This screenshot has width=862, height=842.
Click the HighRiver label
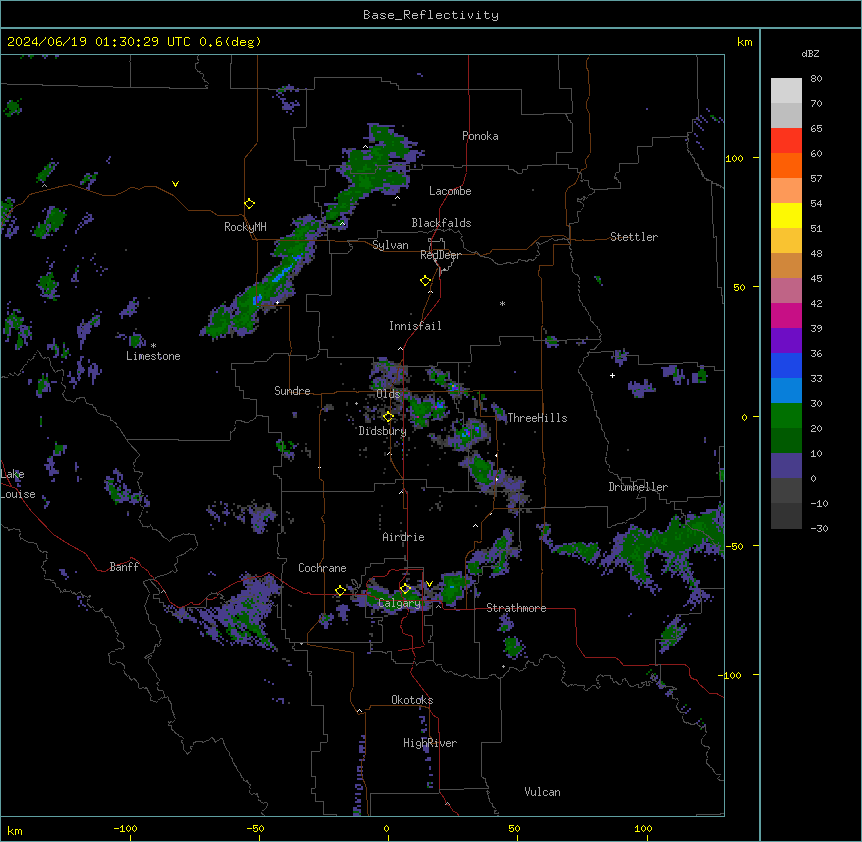(430, 743)
